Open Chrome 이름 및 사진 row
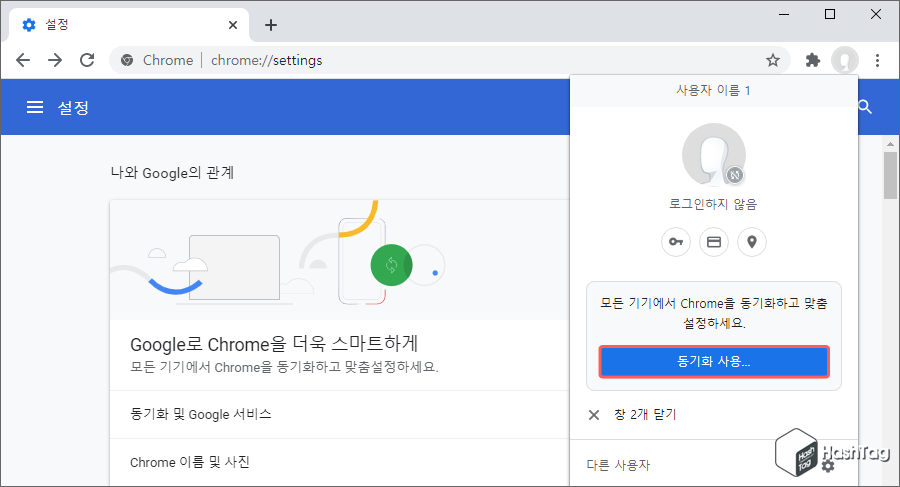This screenshot has height=487, width=900. [x=340, y=462]
